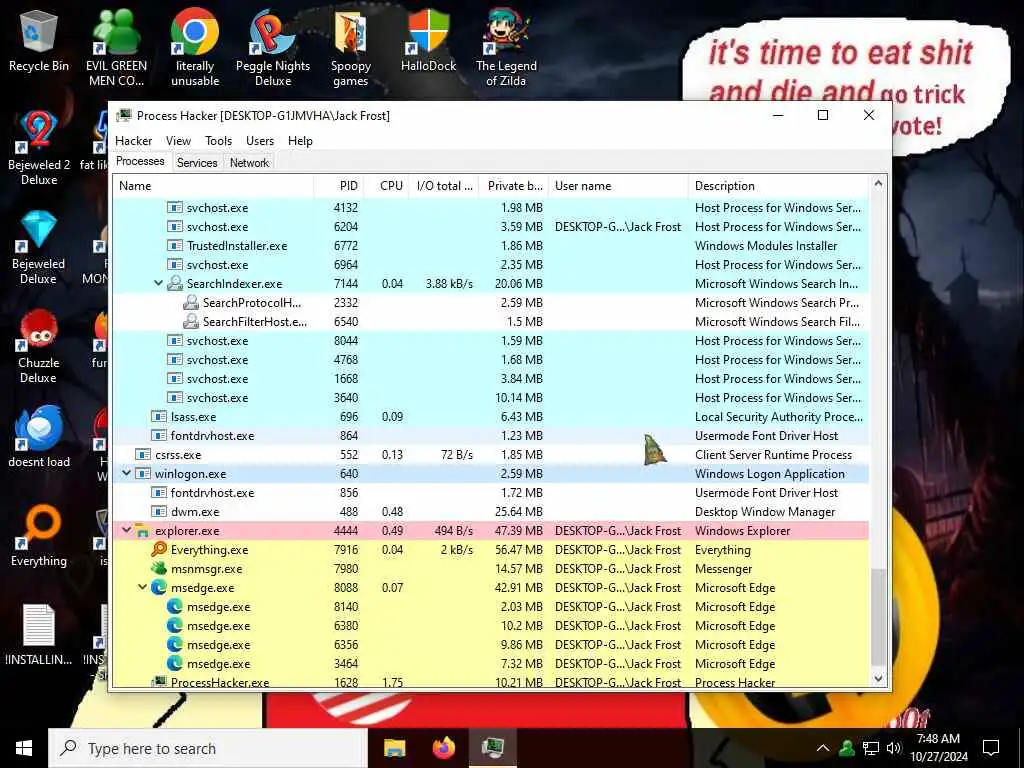
Task: Click the msnmsgr.exe Messenger icon
Action: coord(159,568)
